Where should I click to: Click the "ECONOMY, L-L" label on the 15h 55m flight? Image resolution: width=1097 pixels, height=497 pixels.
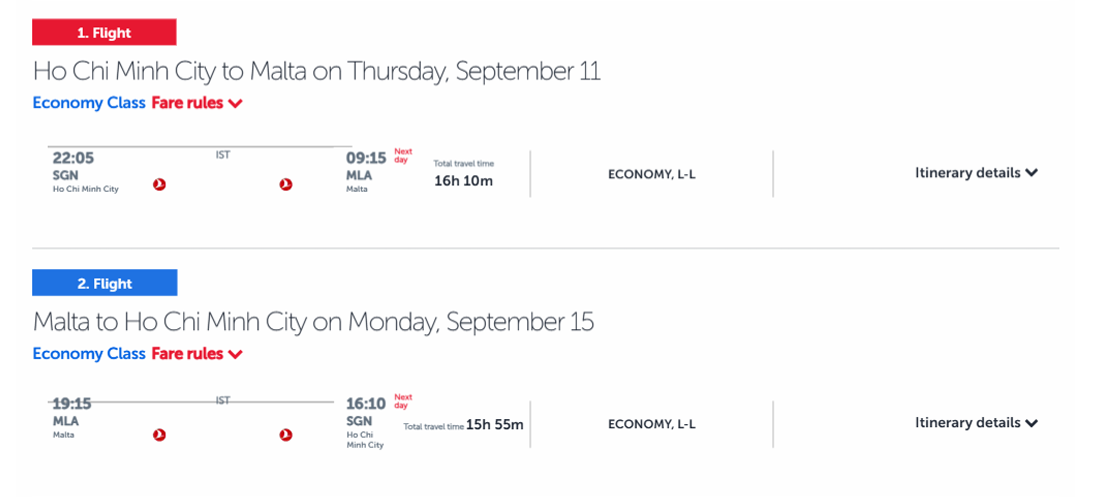tap(651, 424)
